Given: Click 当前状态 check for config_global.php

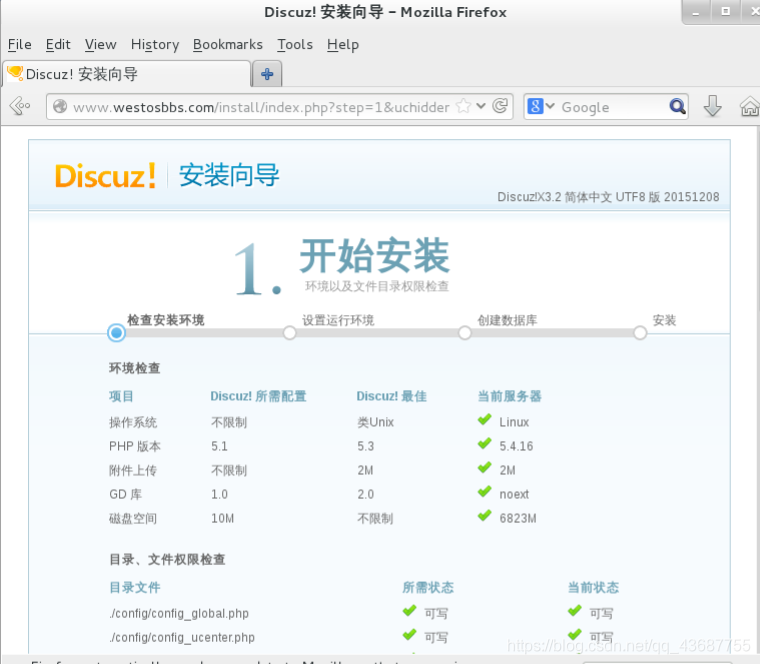Looking at the screenshot, I should [575, 611].
